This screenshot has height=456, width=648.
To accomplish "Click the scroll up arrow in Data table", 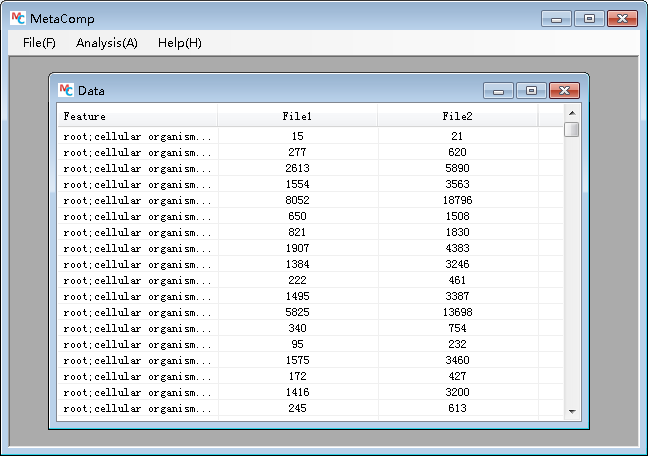I will click(571, 113).
